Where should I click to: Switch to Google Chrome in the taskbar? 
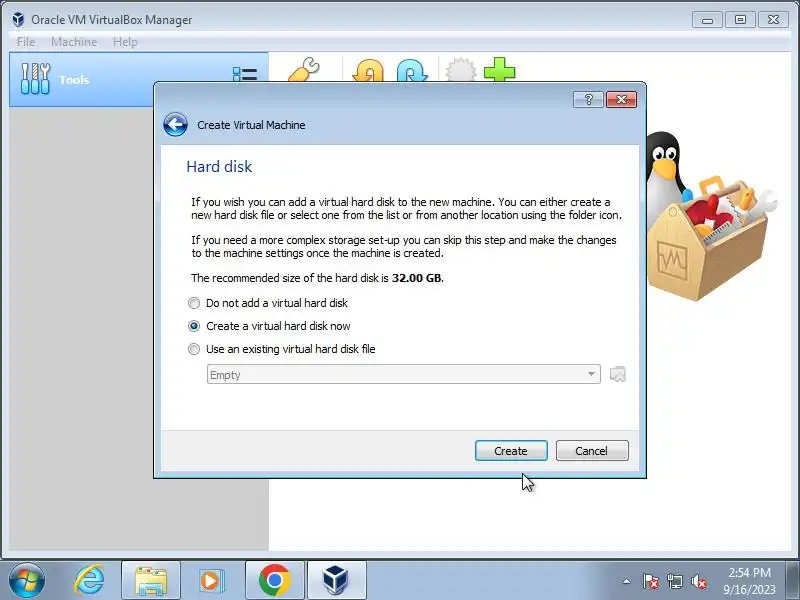[x=274, y=581]
